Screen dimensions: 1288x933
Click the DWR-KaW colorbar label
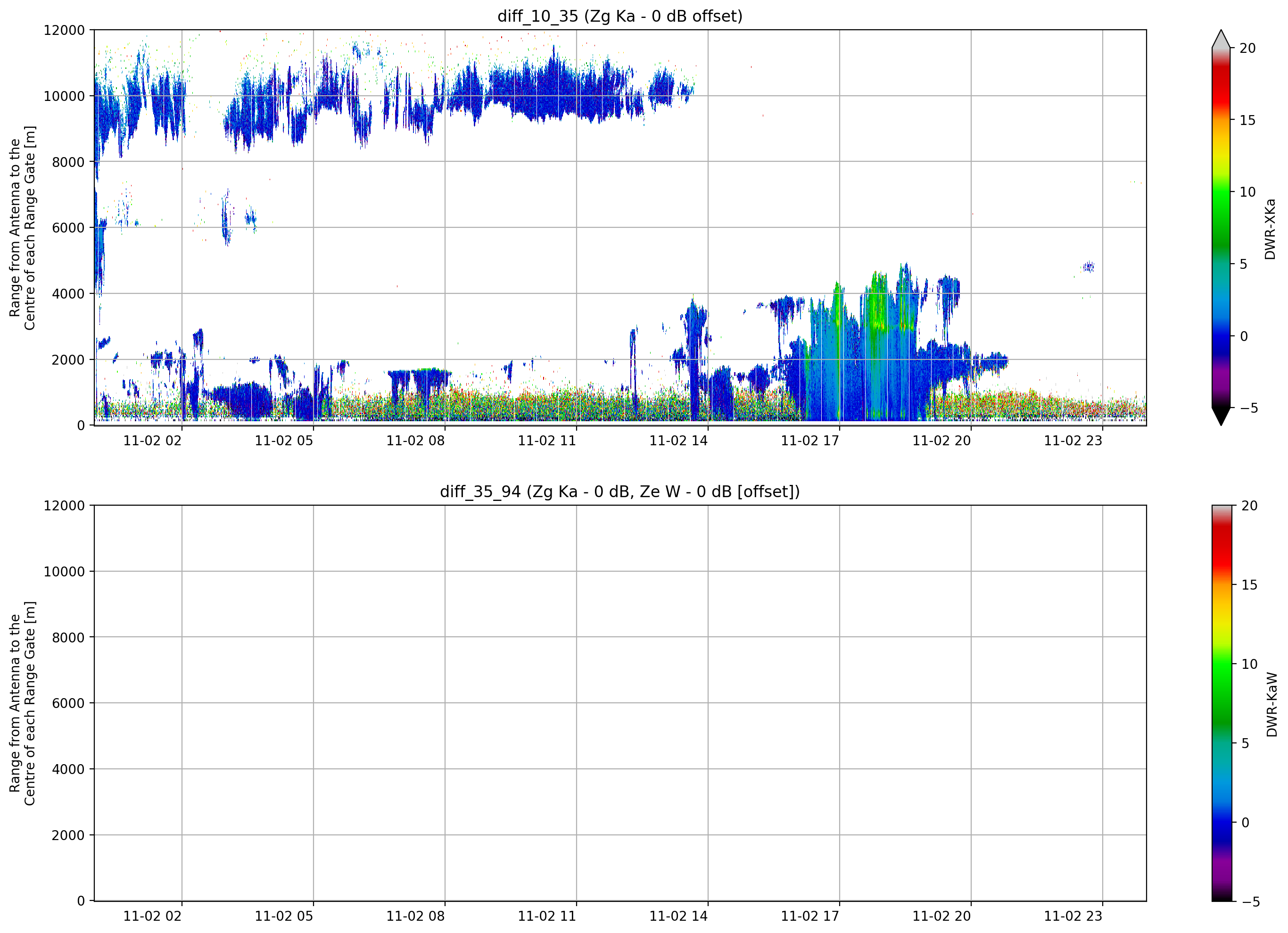pyautogui.click(x=1271, y=705)
